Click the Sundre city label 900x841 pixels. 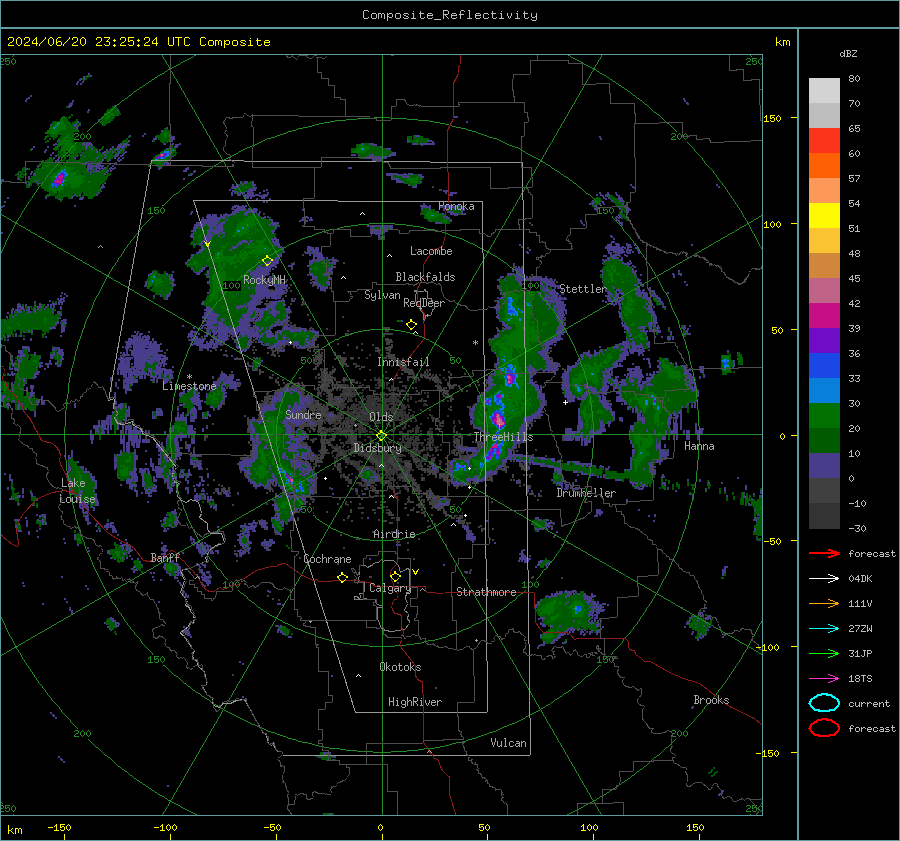click(x=303, y=414)
